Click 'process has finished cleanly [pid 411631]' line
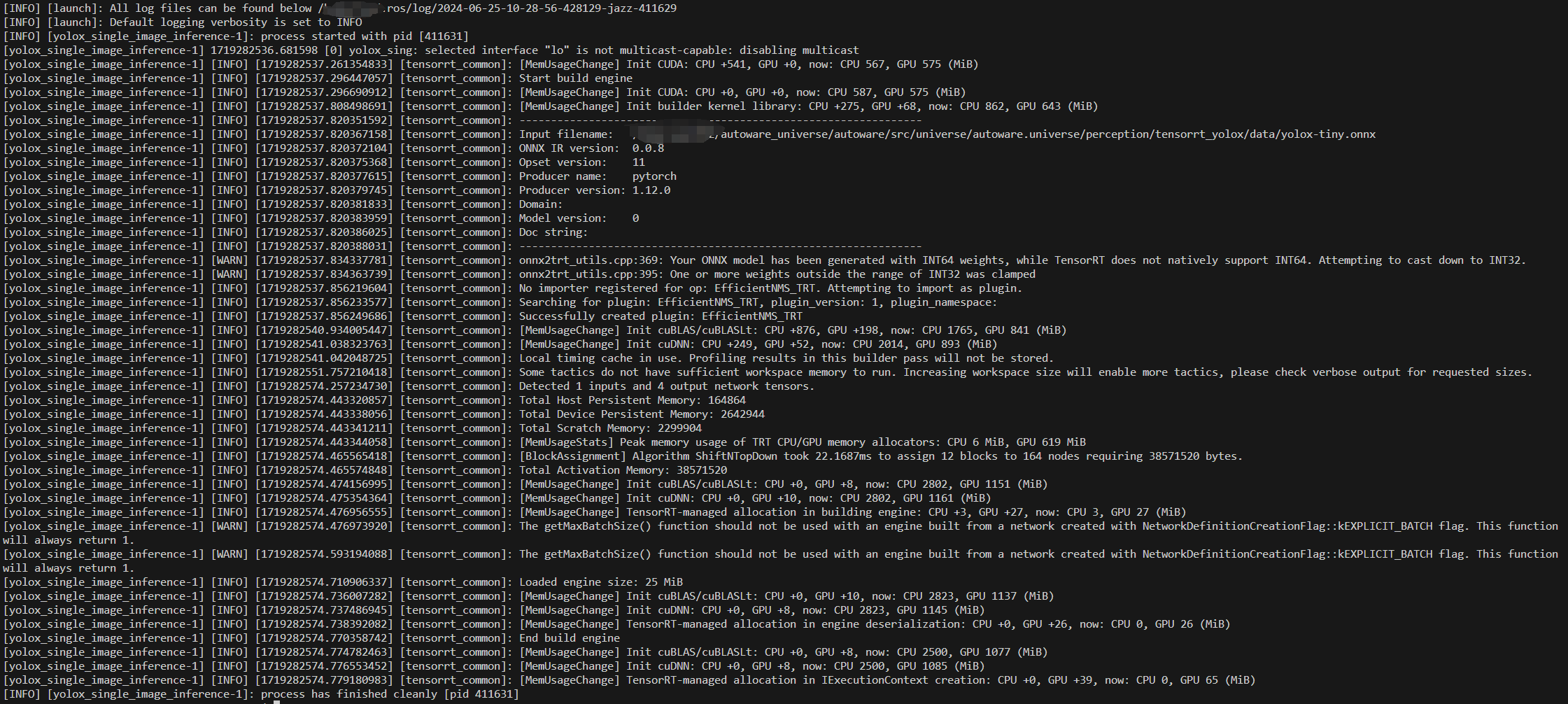1568x704 pixels. click(262, 694)
